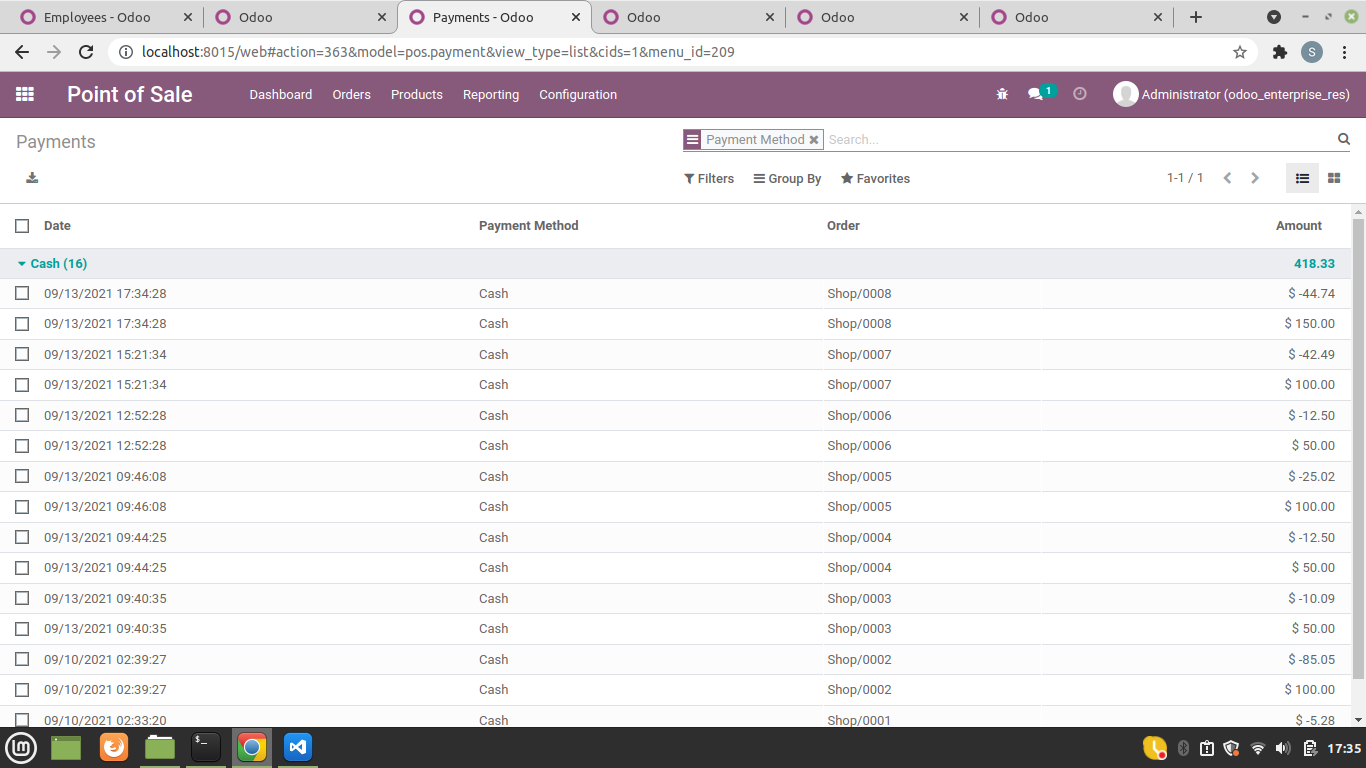This screenshot has width=1366, height=768.
Task: Click the export/download records icon
Action: pos(32,177)
